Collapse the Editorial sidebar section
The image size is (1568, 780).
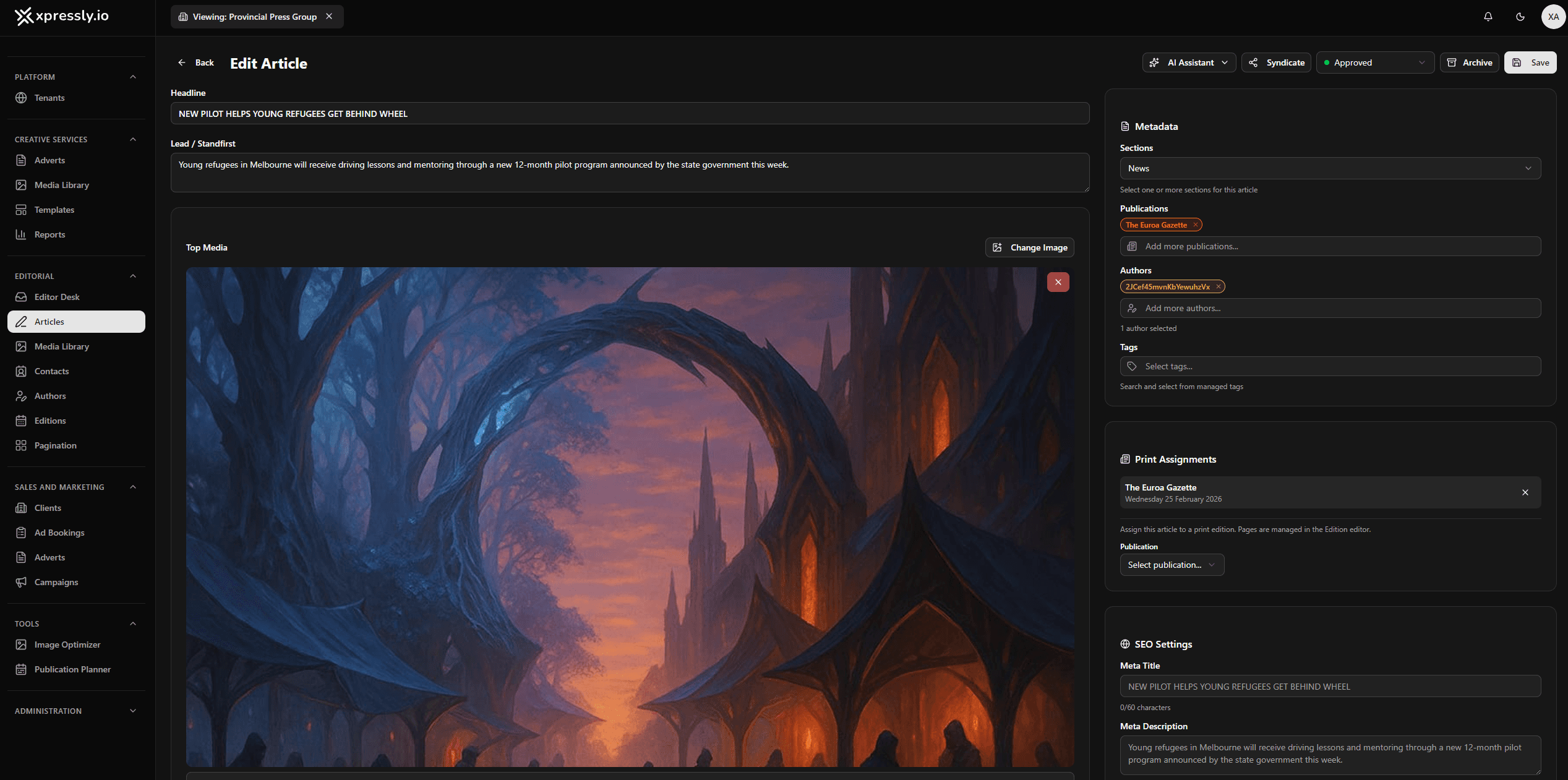tap(132, 276)
